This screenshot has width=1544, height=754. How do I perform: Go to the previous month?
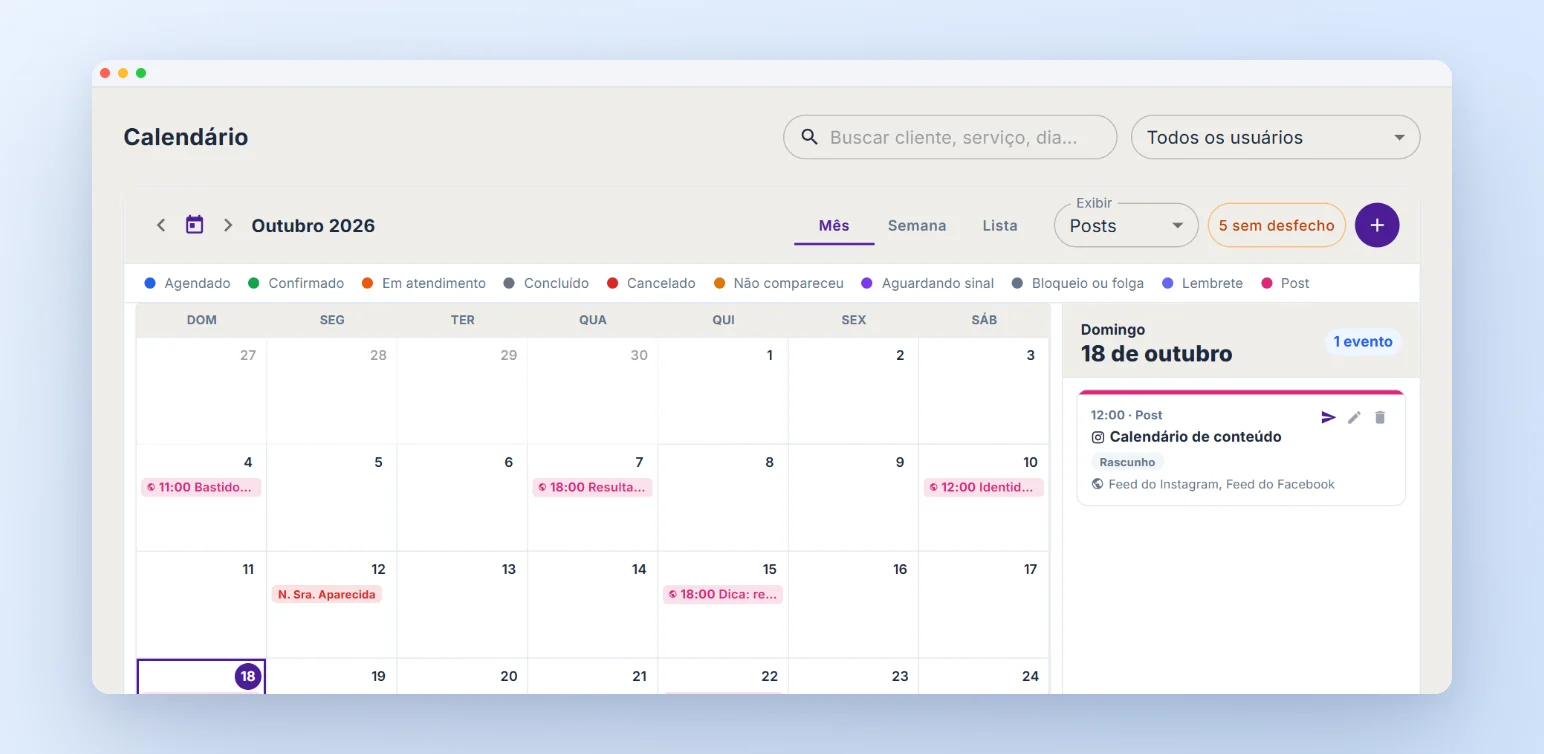(x=161, y=225)
